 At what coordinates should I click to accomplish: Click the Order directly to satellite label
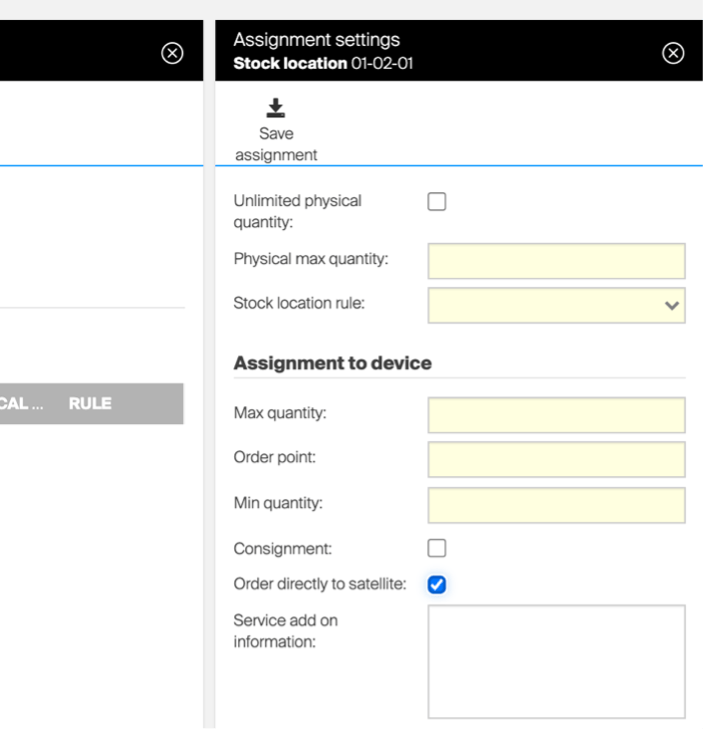[319, 585]
